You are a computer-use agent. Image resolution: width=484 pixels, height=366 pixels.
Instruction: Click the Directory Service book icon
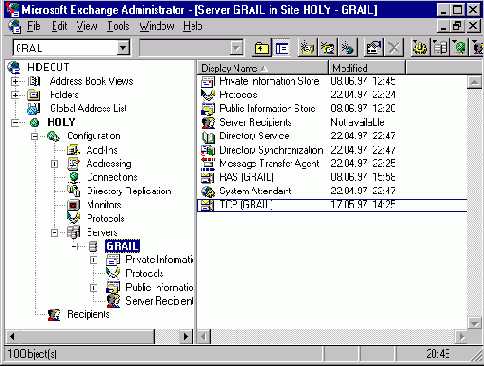click(x=208, y=136)
